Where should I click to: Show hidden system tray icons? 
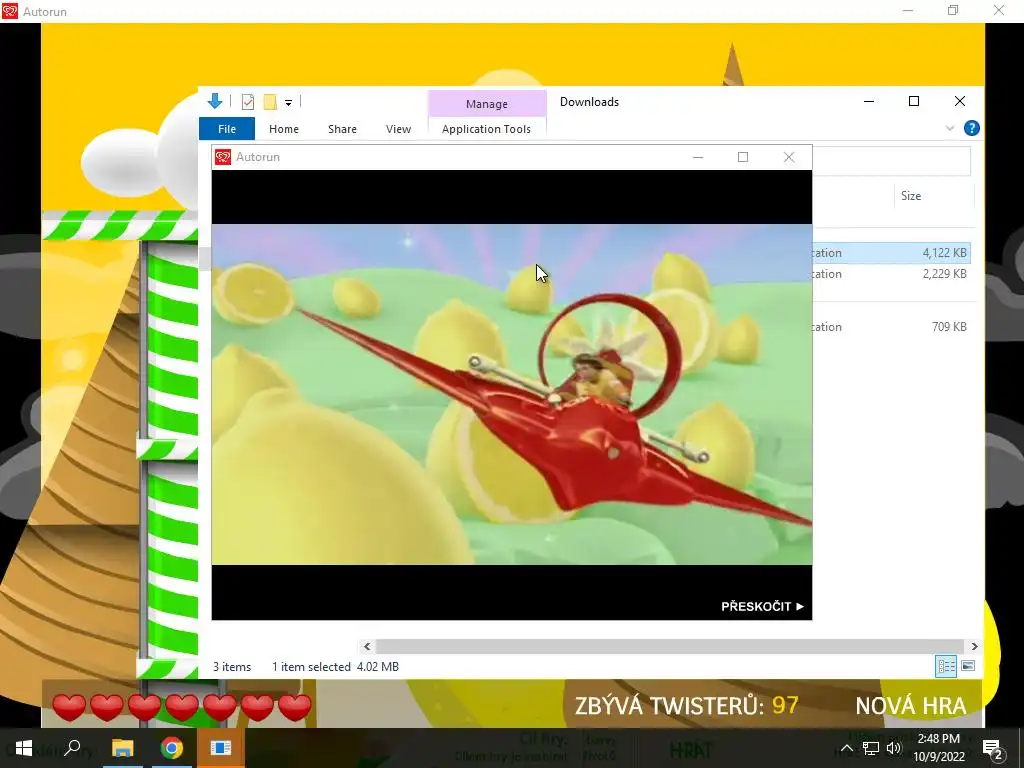tap(846, 749)
